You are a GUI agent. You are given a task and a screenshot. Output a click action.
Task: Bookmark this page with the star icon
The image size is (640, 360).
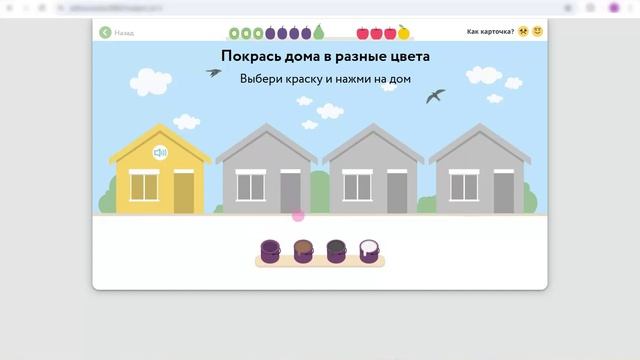coord(568,8)
